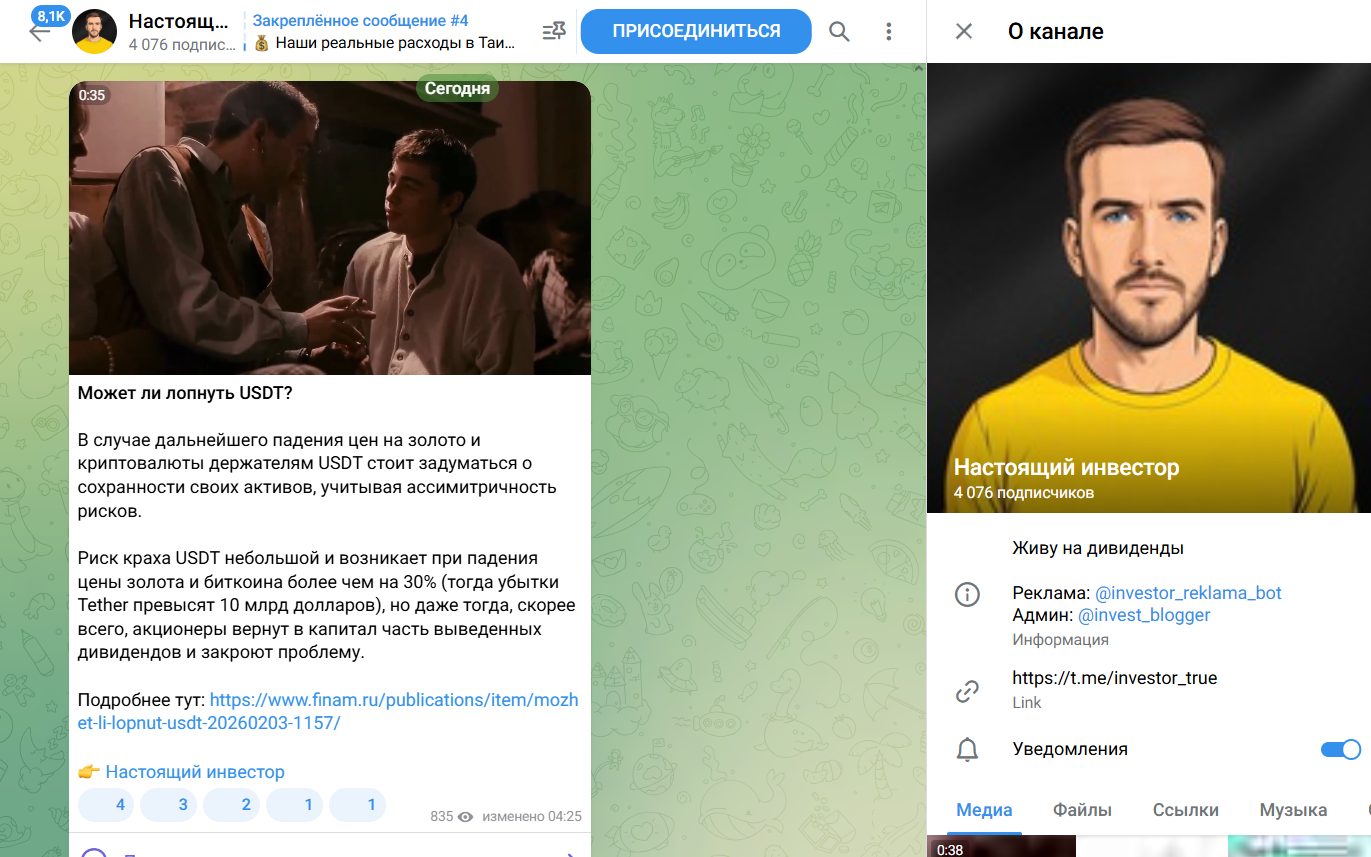
Task: Click the bell icon next to Уведомления
Action: pos(967,750)
